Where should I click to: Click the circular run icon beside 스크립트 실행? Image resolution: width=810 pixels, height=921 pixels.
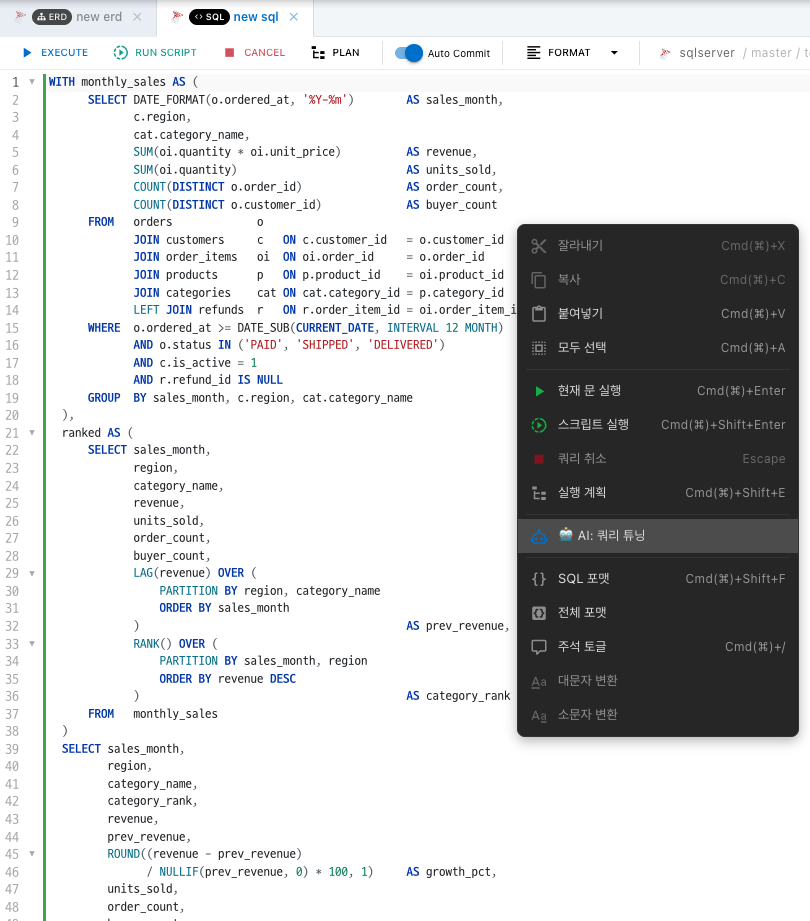pyautogui.click(x=539, y=425)
